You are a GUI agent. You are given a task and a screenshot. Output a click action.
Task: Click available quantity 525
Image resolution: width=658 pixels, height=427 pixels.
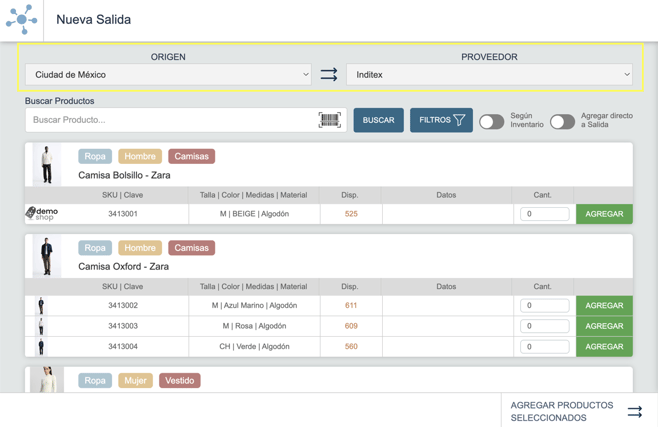[351, 214]
